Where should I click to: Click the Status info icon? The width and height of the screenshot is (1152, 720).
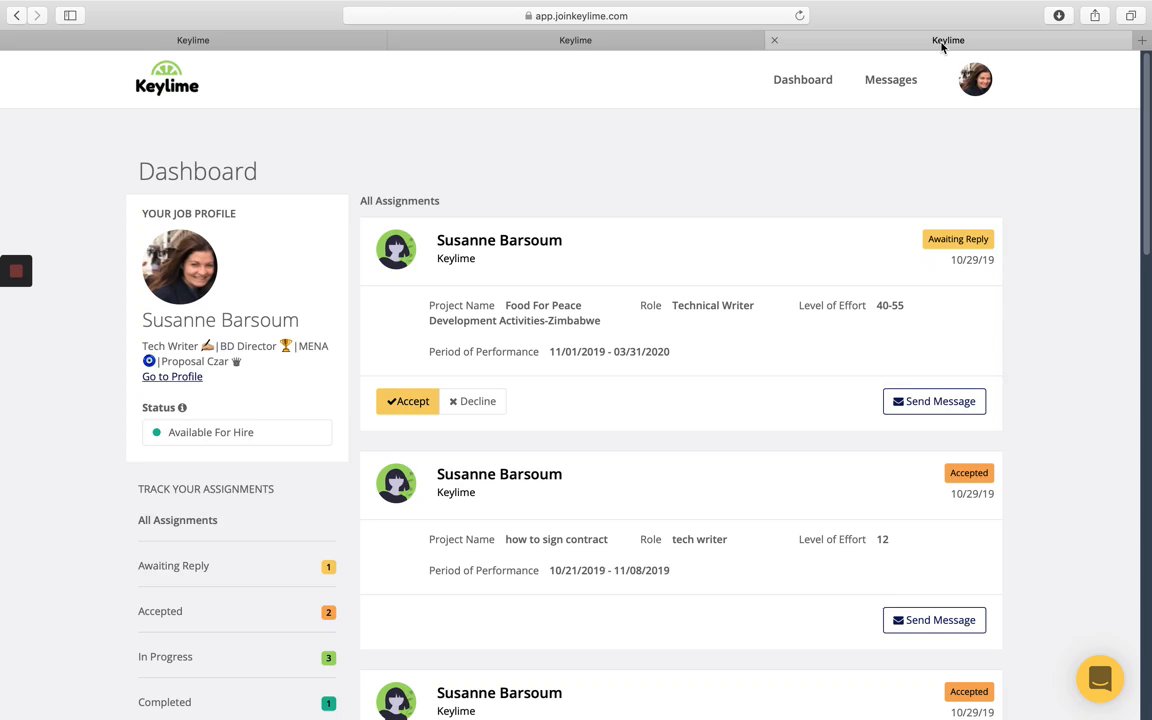[182, 408]
